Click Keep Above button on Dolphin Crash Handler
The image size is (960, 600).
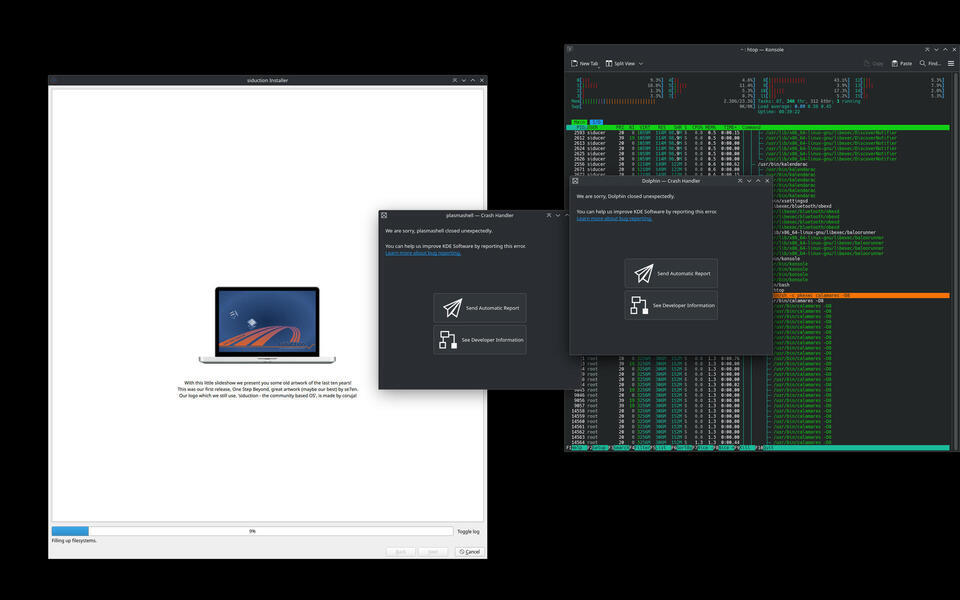(740, 181)
